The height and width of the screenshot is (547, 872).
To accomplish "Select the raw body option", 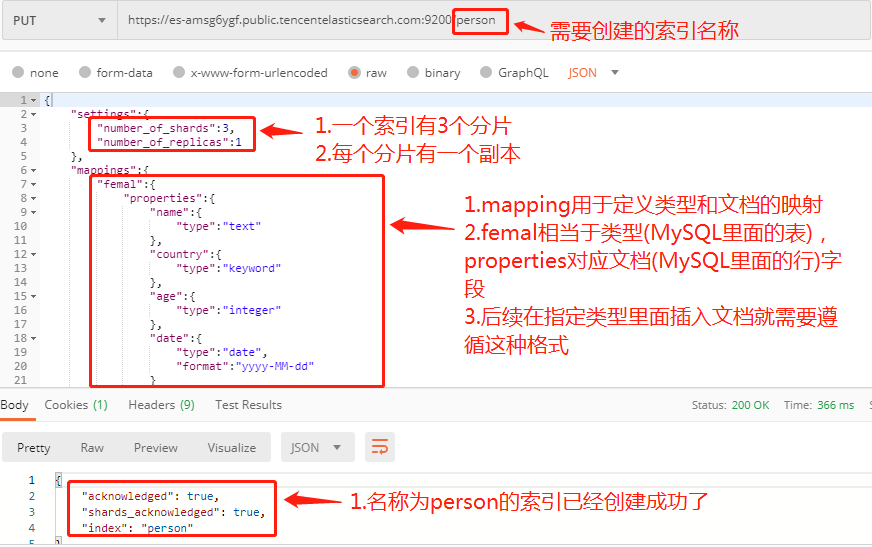I will pos(367,72).
